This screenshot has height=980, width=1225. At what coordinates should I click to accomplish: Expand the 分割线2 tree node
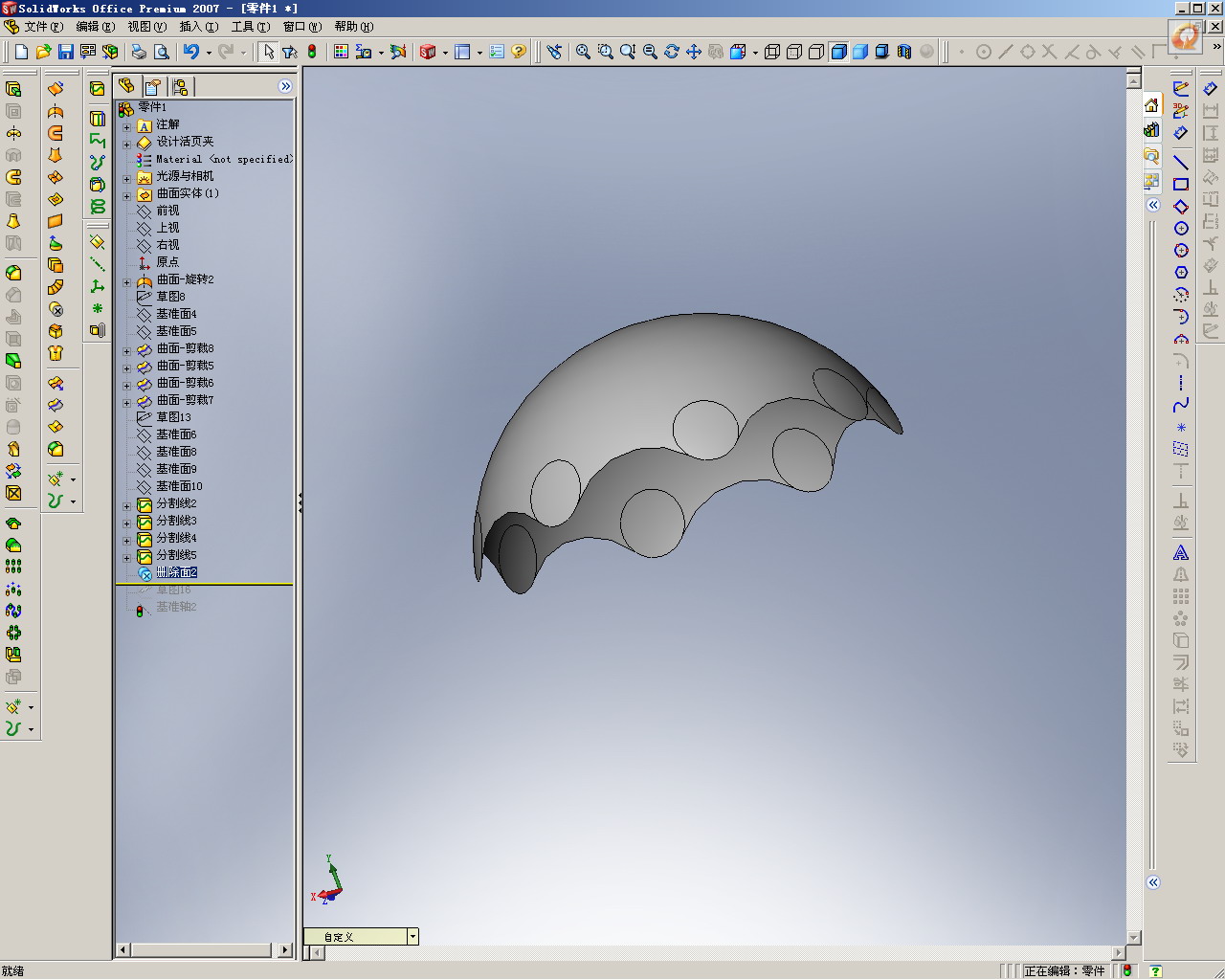pyautogui.click(x=126, y=506)
